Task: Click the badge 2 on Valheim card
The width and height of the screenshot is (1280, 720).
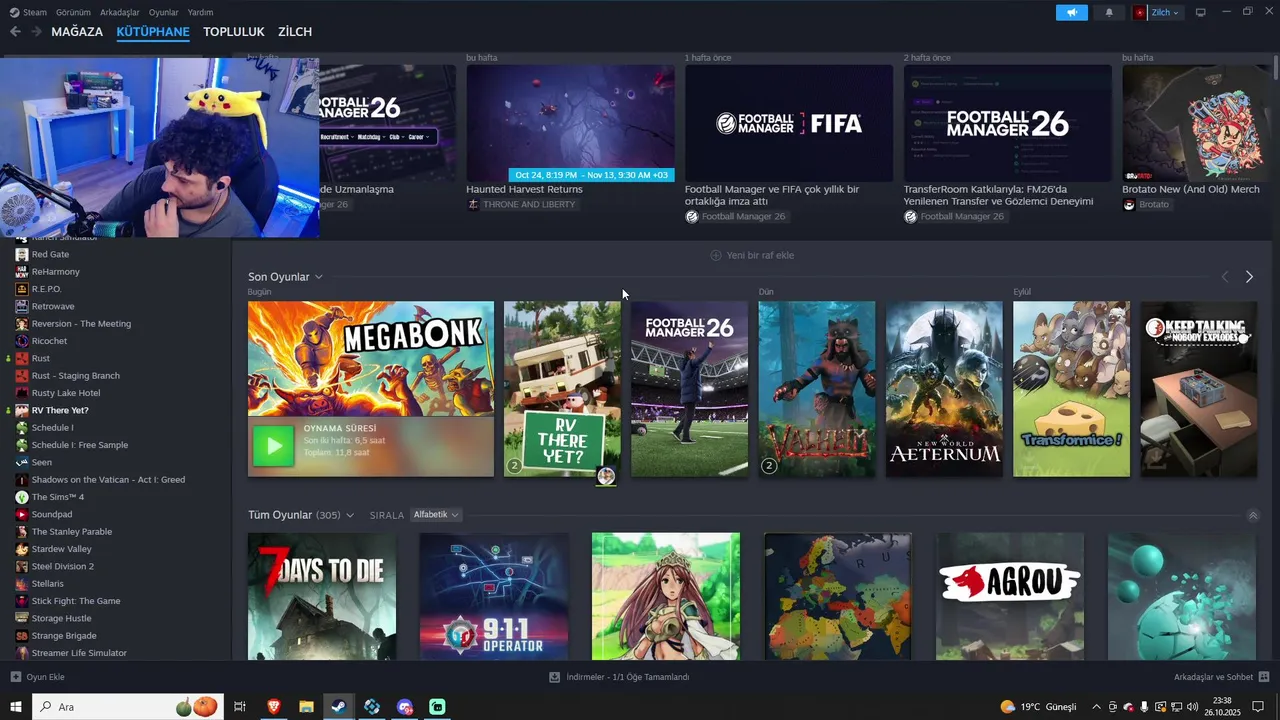Action: (769, 466)
